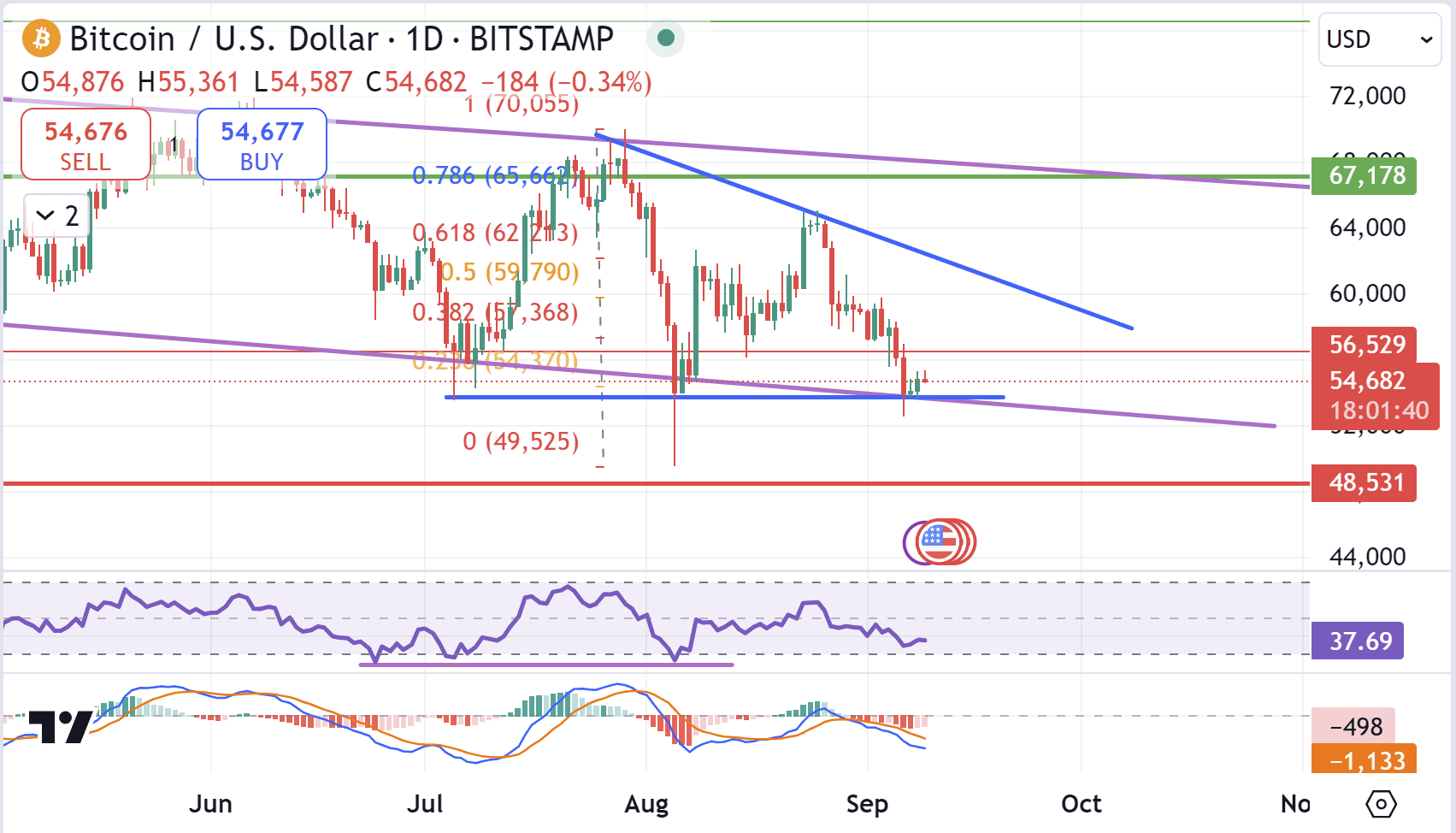Click the Aug label on time axis
Image resolution: width=1456 pixels, height=833 pixels.
(x=646, y=804)
